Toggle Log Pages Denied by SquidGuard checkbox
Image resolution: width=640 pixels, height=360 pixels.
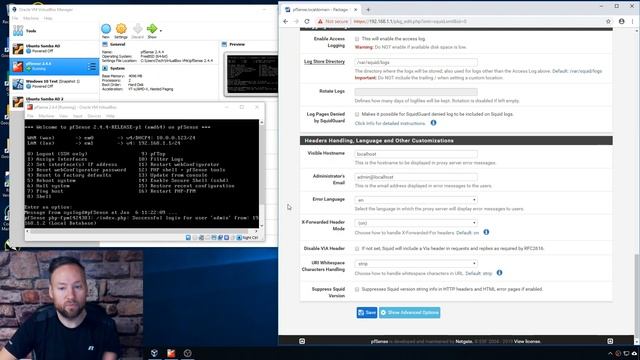tap(357, 114)
